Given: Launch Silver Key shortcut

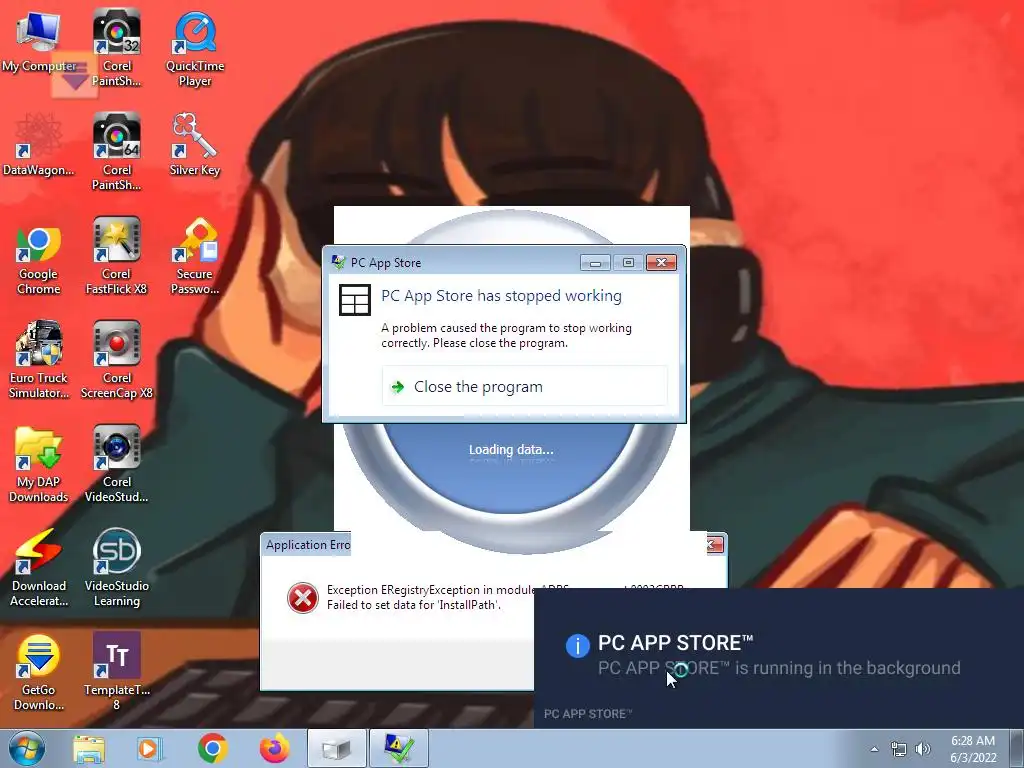Looking at the screenshot, I should [x=195, y=145].
